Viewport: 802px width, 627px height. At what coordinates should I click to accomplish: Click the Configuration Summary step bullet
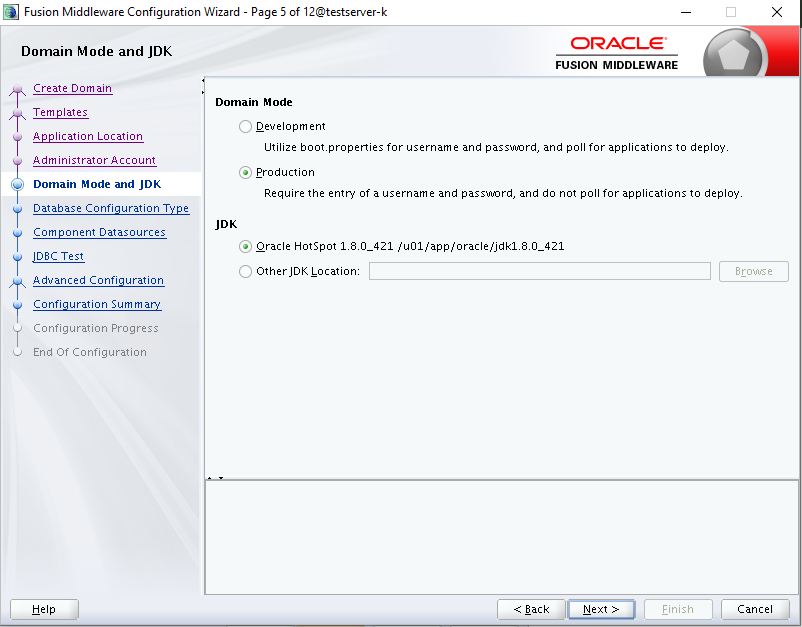click(x=17, y=305)
